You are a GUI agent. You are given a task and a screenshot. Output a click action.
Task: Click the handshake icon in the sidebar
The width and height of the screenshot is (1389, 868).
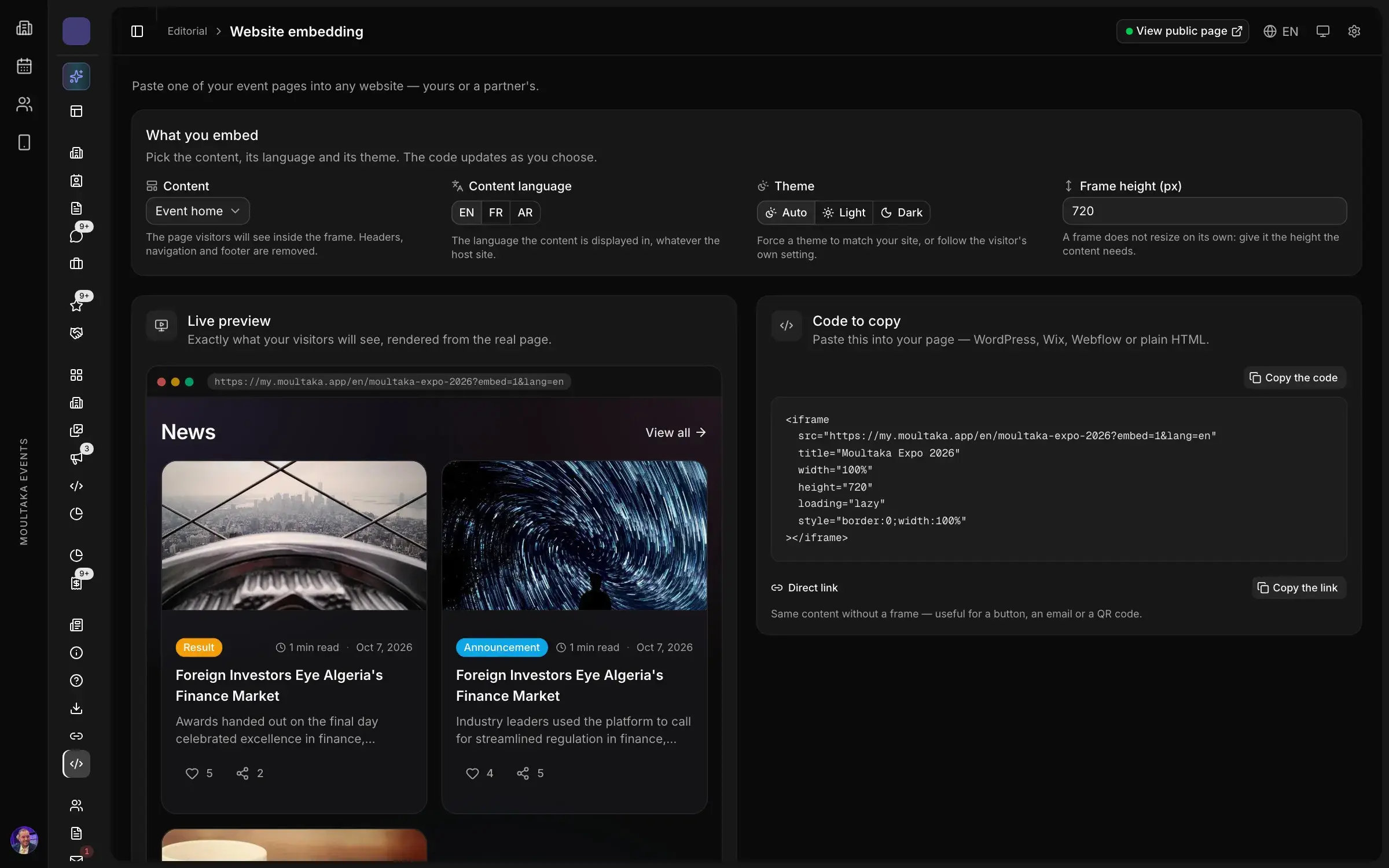point(76,333)
